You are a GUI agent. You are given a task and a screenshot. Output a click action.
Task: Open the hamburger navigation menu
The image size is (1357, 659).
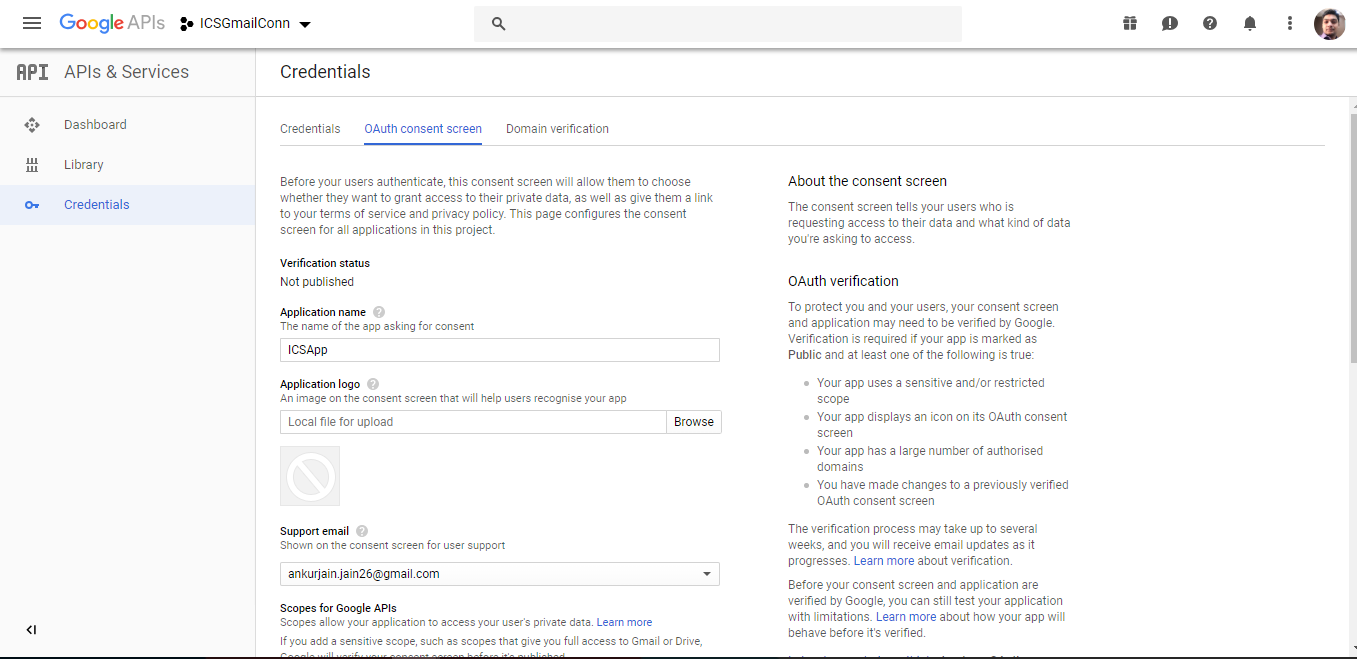point(32,23)
